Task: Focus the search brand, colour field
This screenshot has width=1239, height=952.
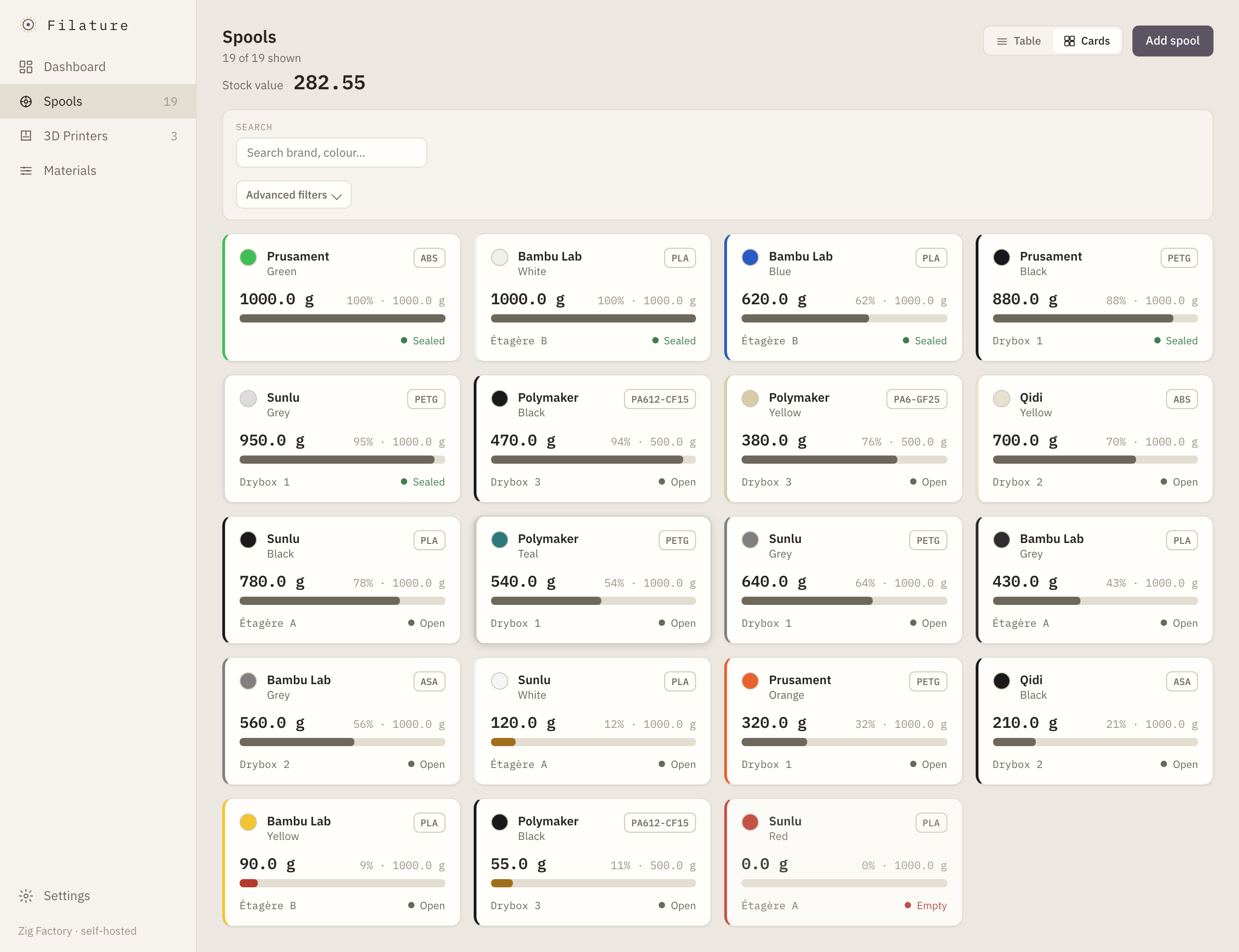Action: pos(331,153)
